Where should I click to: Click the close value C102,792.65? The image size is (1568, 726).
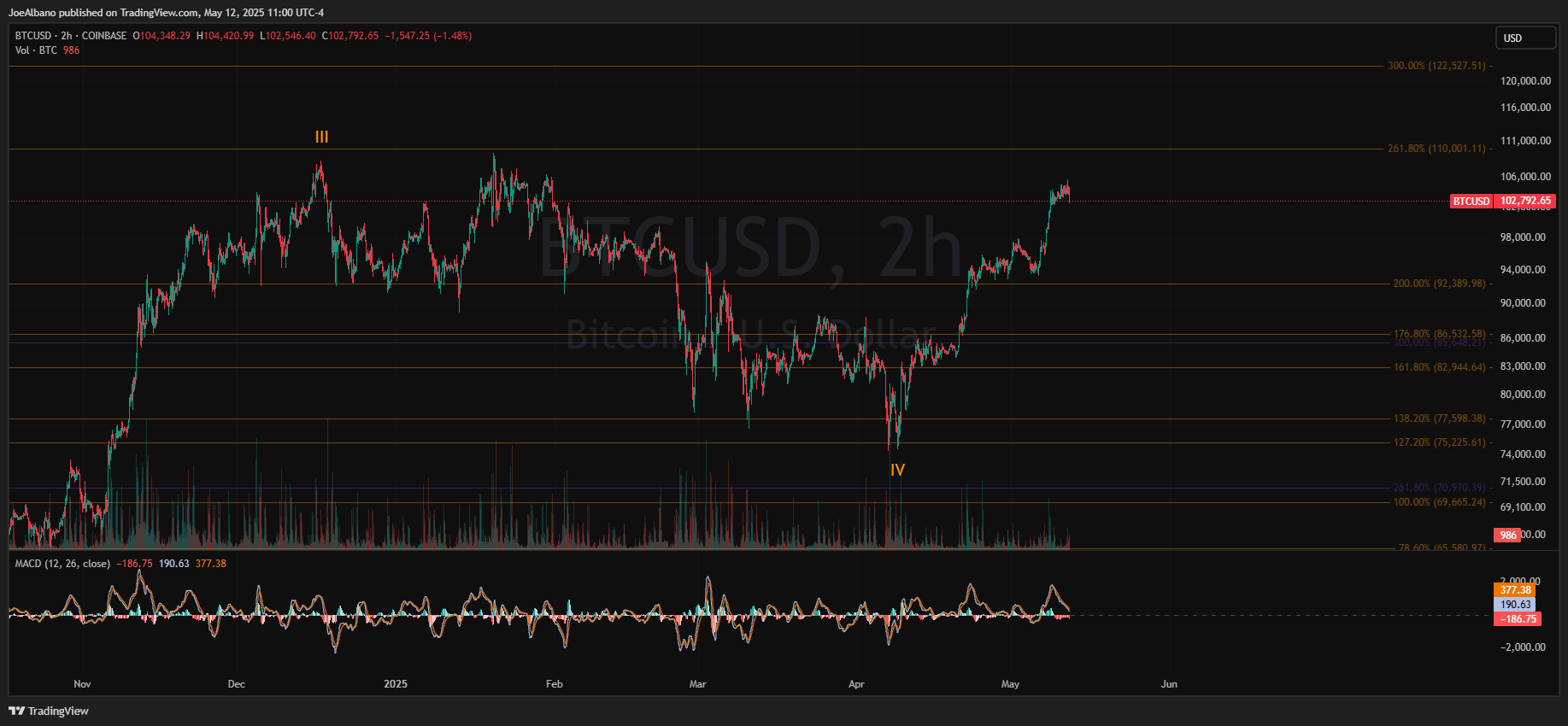[x=350, y=36]
